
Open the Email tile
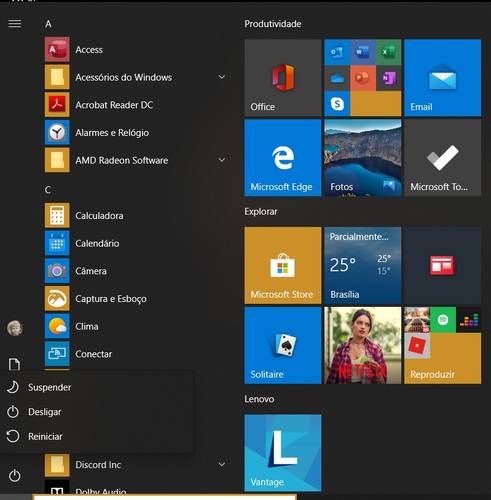[443, 78]
